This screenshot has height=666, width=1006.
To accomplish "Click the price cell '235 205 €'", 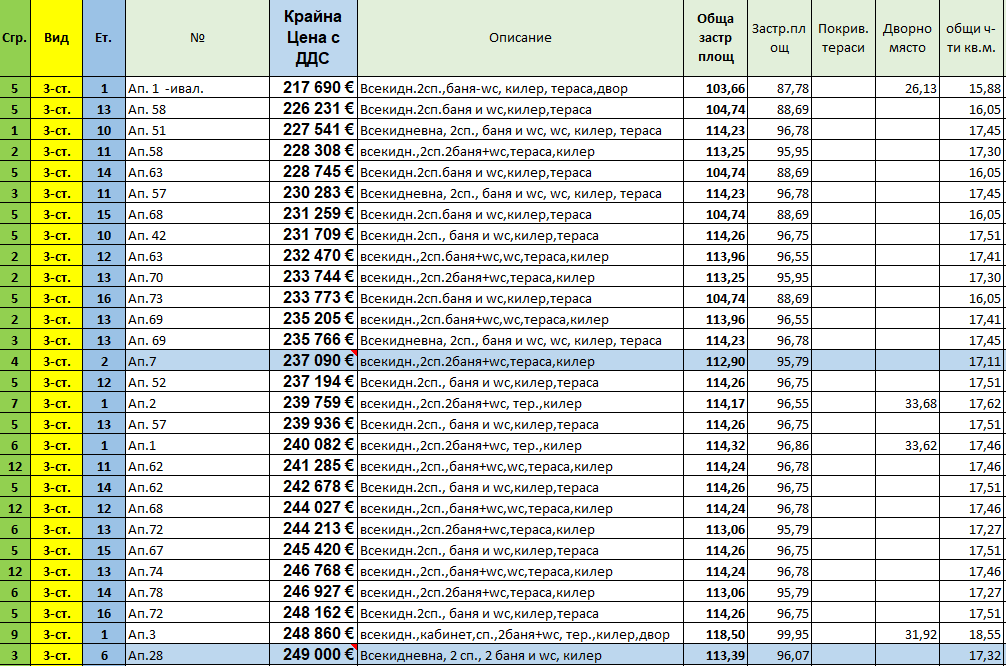I will click(313, 319).
